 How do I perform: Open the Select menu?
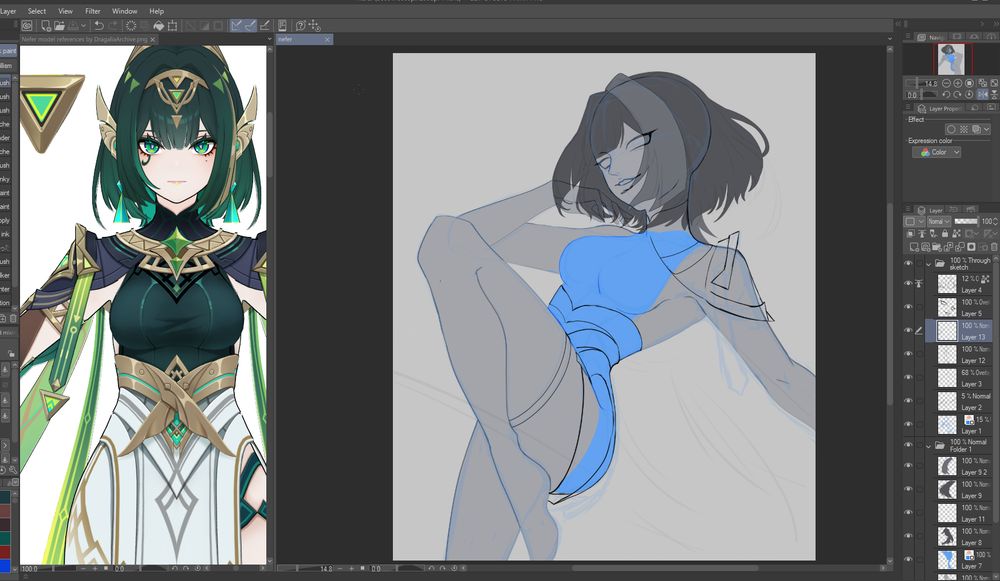click(36, 11)
